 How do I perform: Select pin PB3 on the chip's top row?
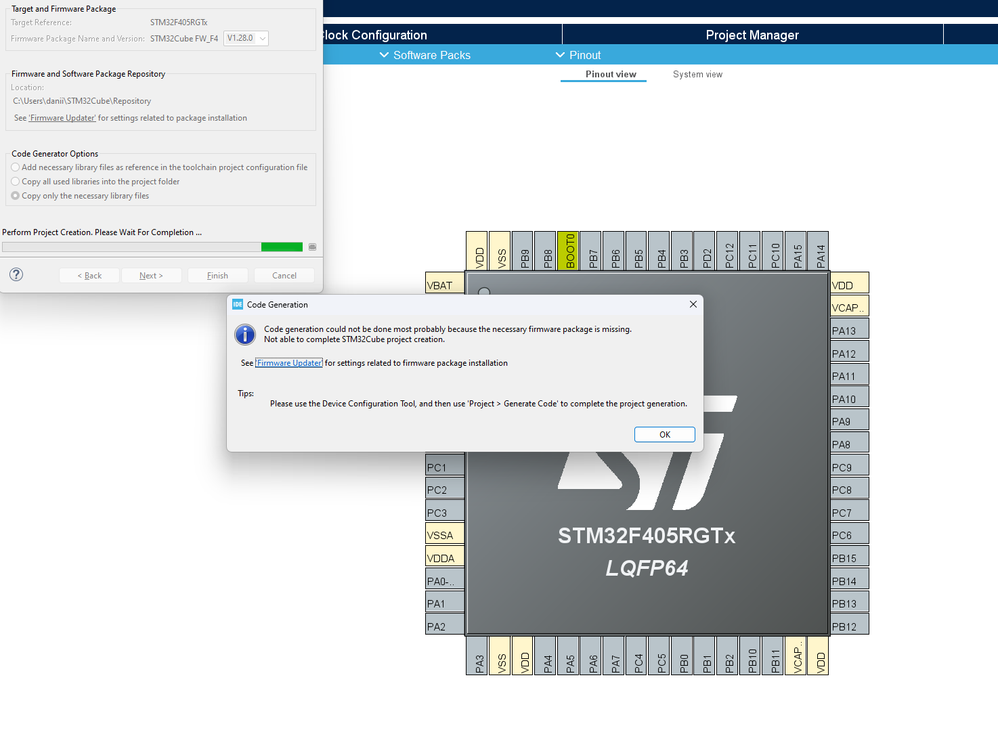[x=684, y=251]
